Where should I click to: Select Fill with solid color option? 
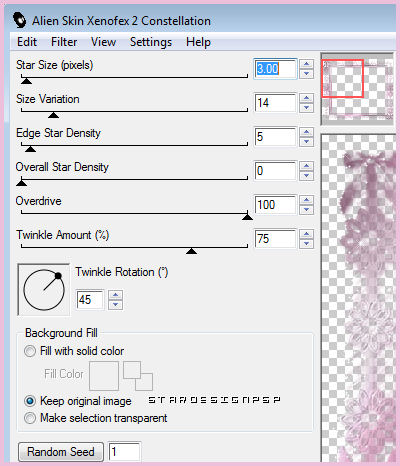click(x=30, y=351)
